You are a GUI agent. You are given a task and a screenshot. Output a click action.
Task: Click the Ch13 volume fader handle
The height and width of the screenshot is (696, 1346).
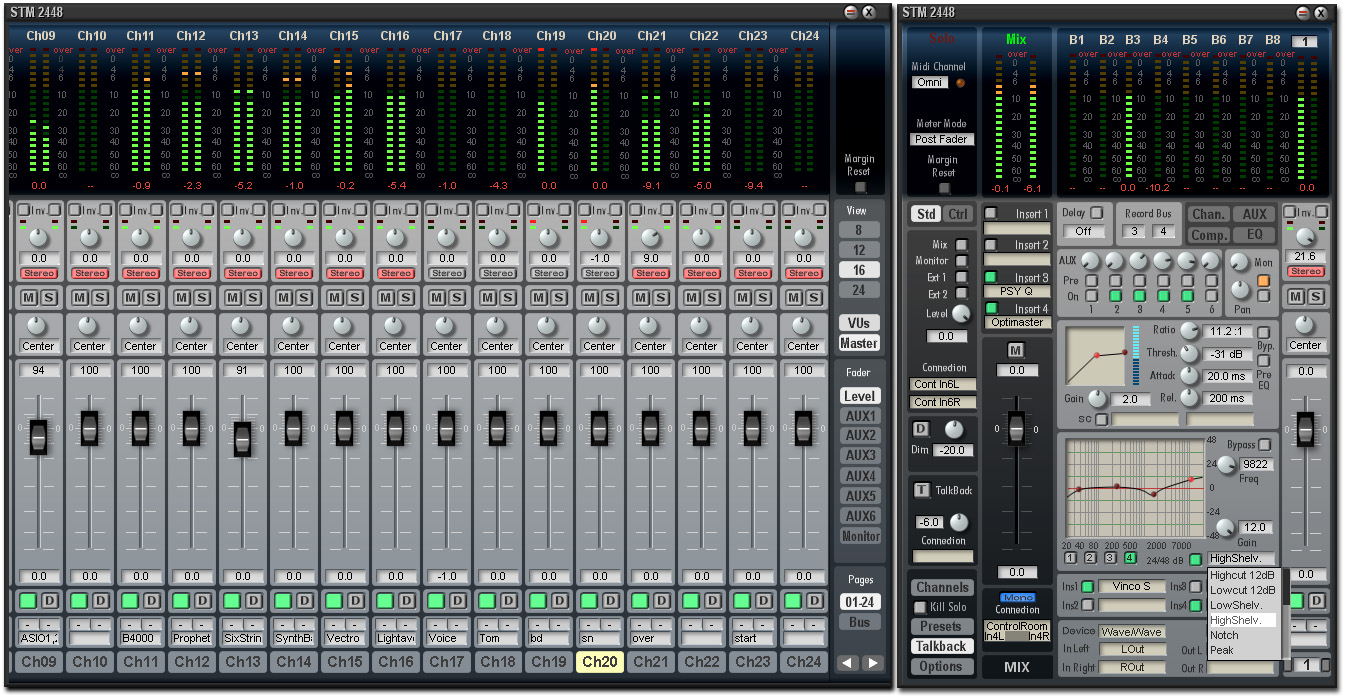pyautogui.click(x=242, y=440)
